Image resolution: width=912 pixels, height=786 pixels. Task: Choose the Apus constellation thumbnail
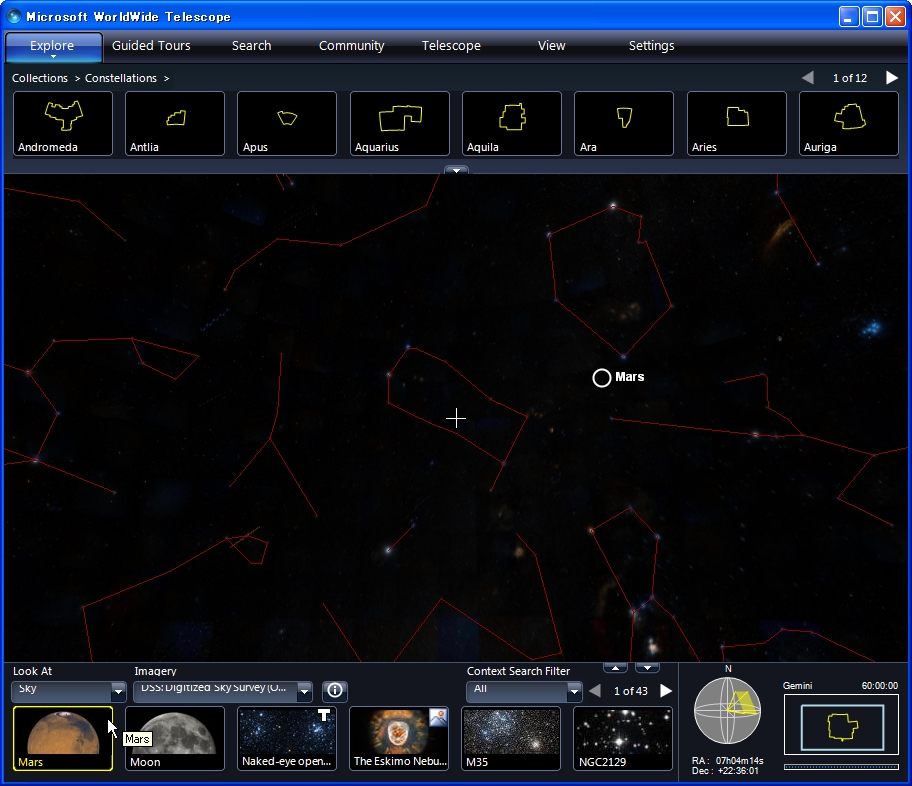coord(287,123)
